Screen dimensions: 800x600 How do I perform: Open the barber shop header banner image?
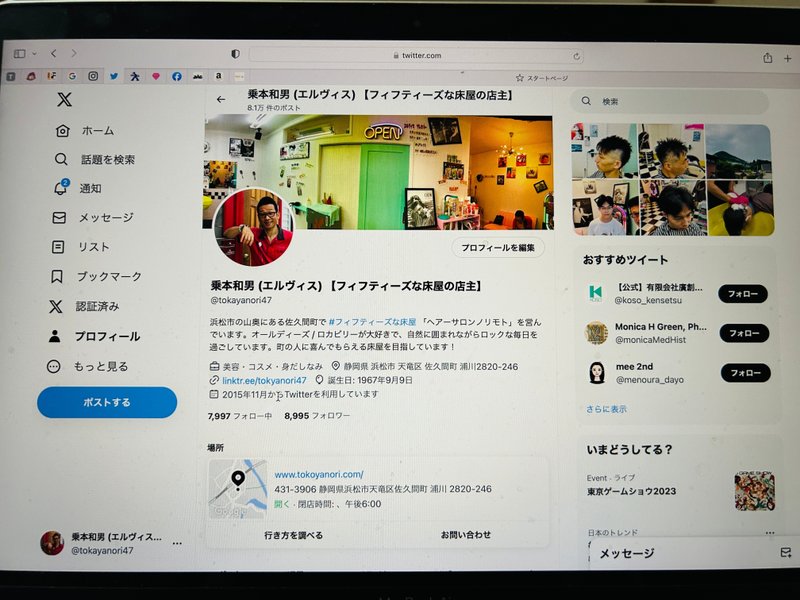(379, 172)
